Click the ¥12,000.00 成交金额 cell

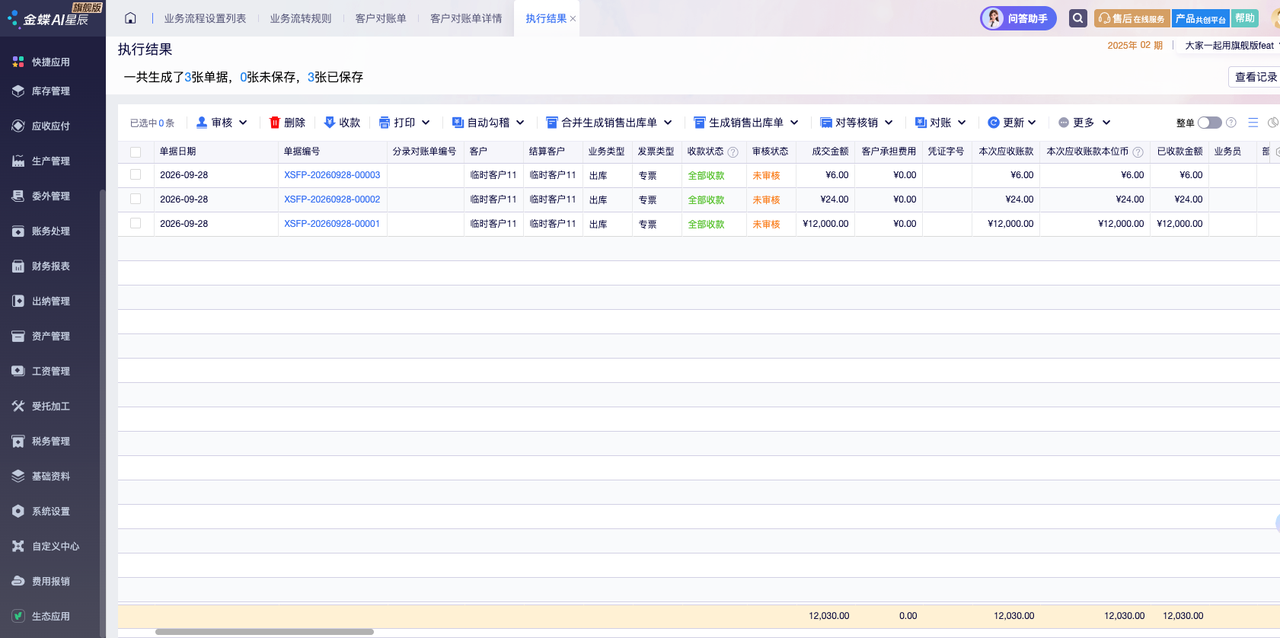click(x=826, y=224)
